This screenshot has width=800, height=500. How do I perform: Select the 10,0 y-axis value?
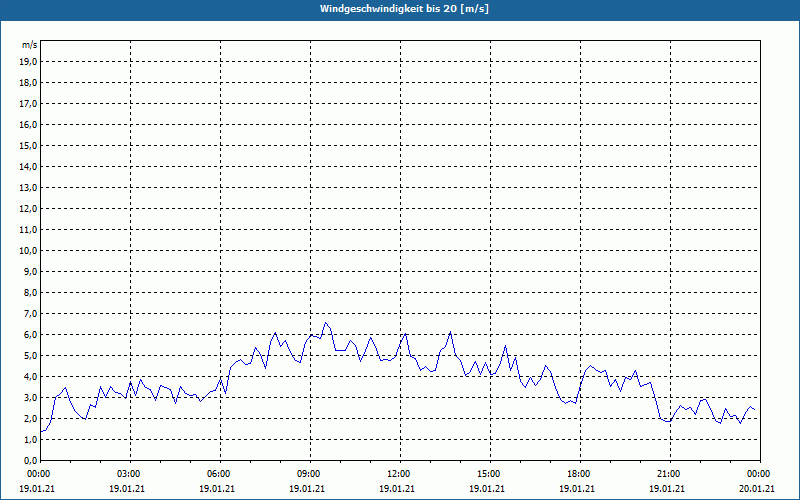point(28,251)
